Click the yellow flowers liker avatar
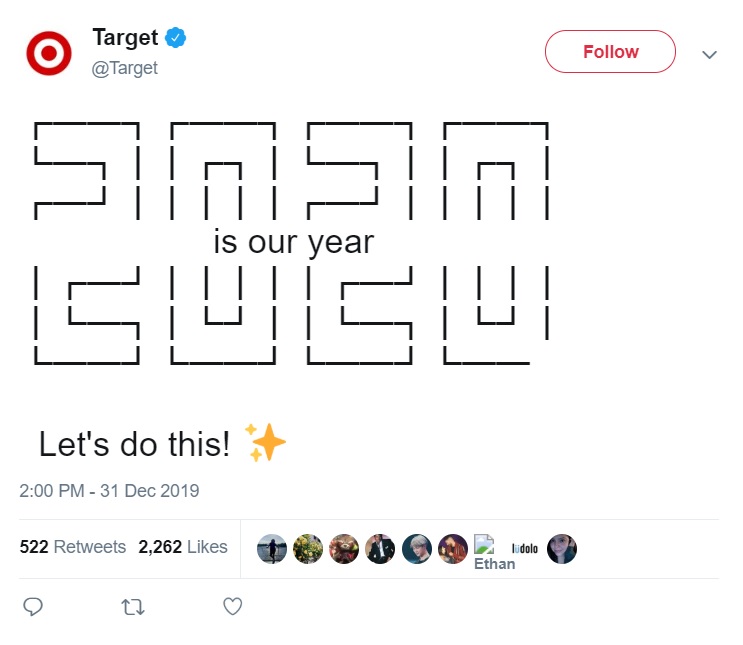 [x=308, y=549]
